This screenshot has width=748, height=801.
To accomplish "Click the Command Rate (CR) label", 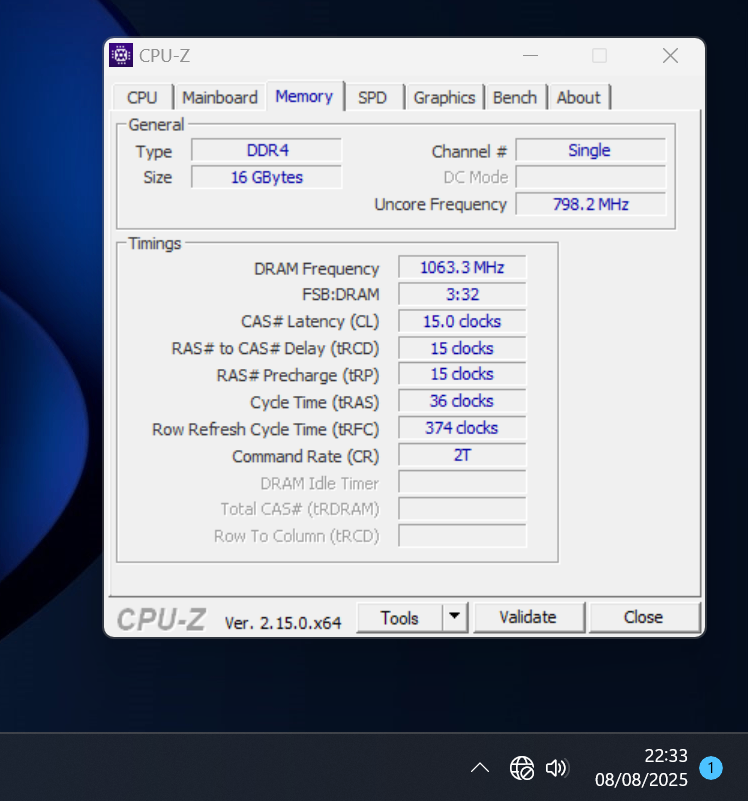I will click(306, 456).
